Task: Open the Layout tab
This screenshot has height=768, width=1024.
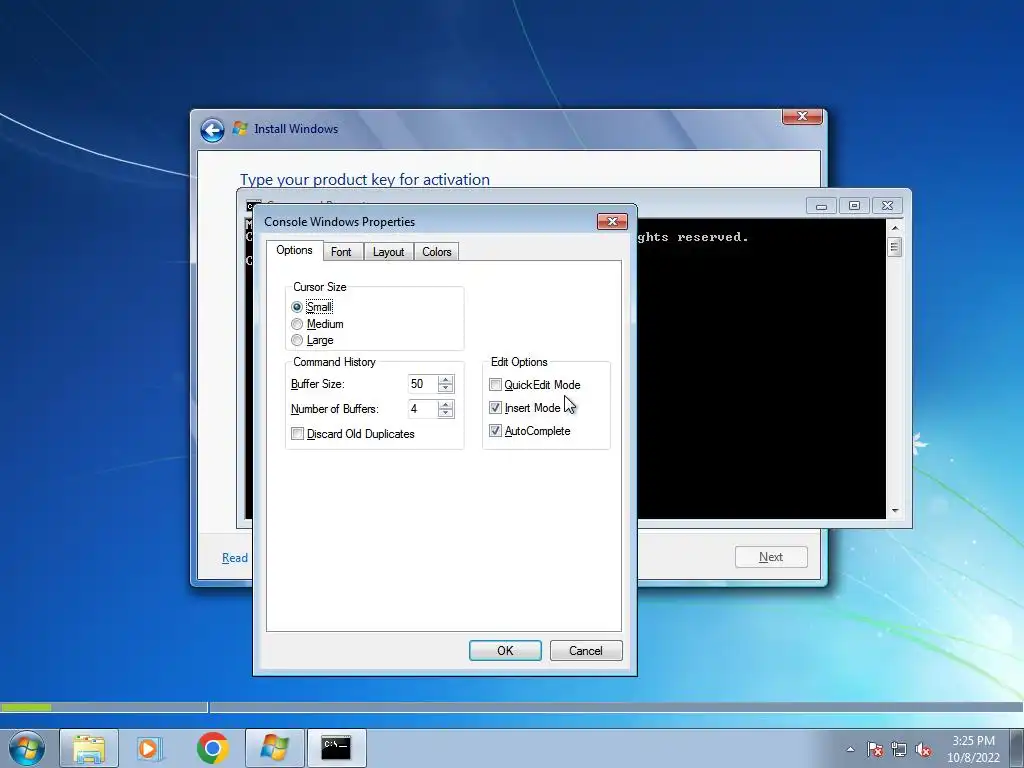Action: [389, 252]
